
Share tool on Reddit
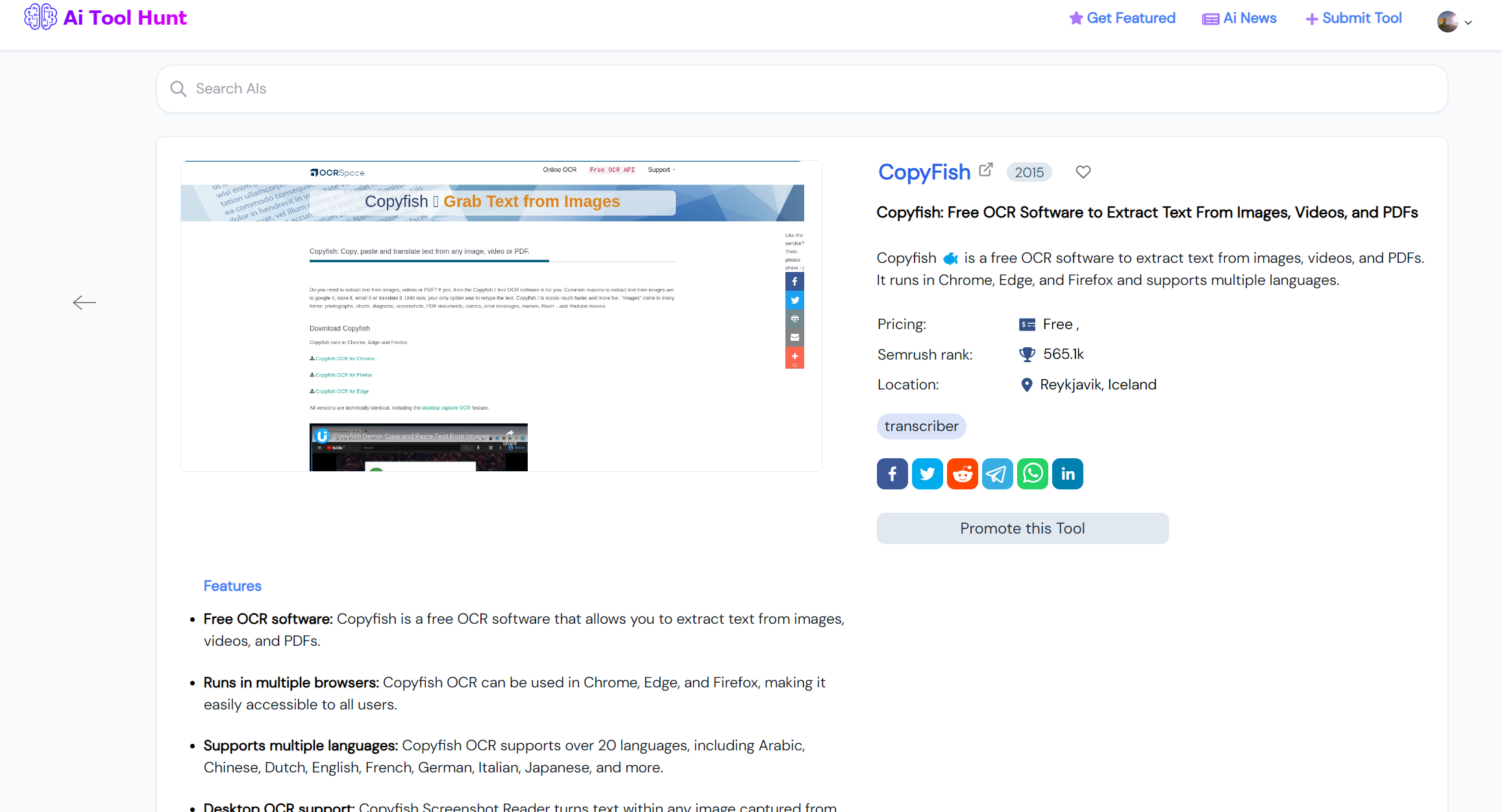pos(962,474)
